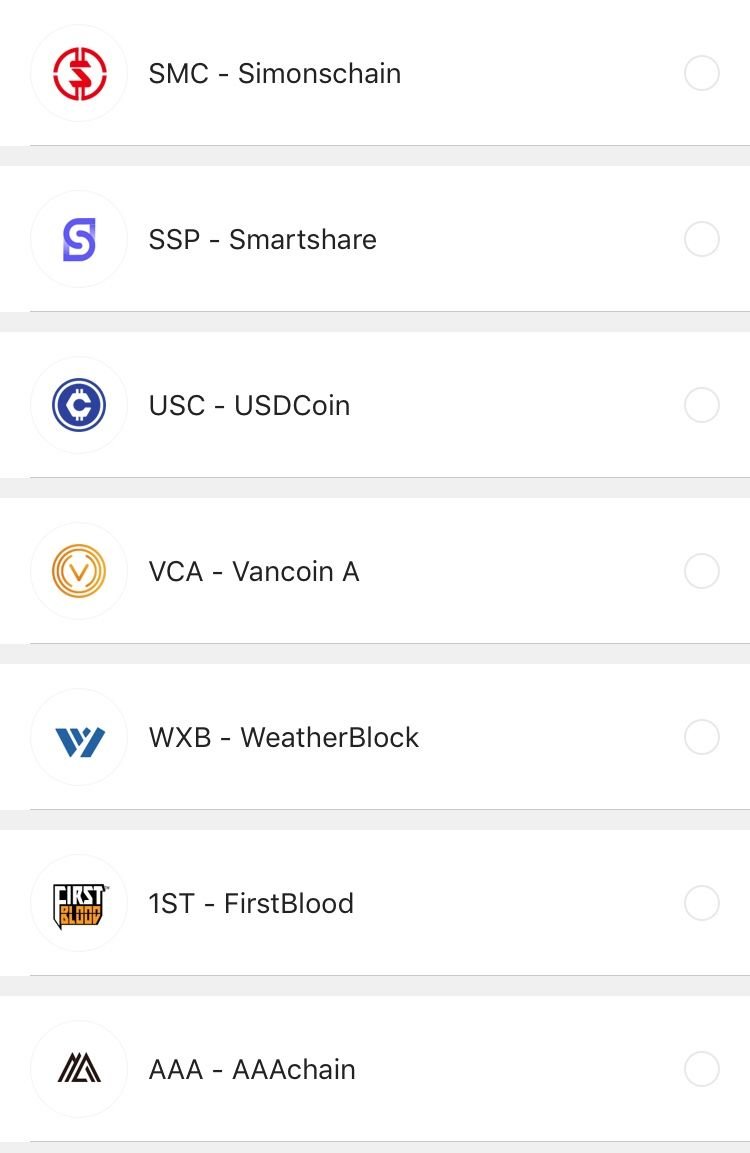Click the FirstBlood logo icon
The image size is (750, 1153).
click(x=79, y=905)
